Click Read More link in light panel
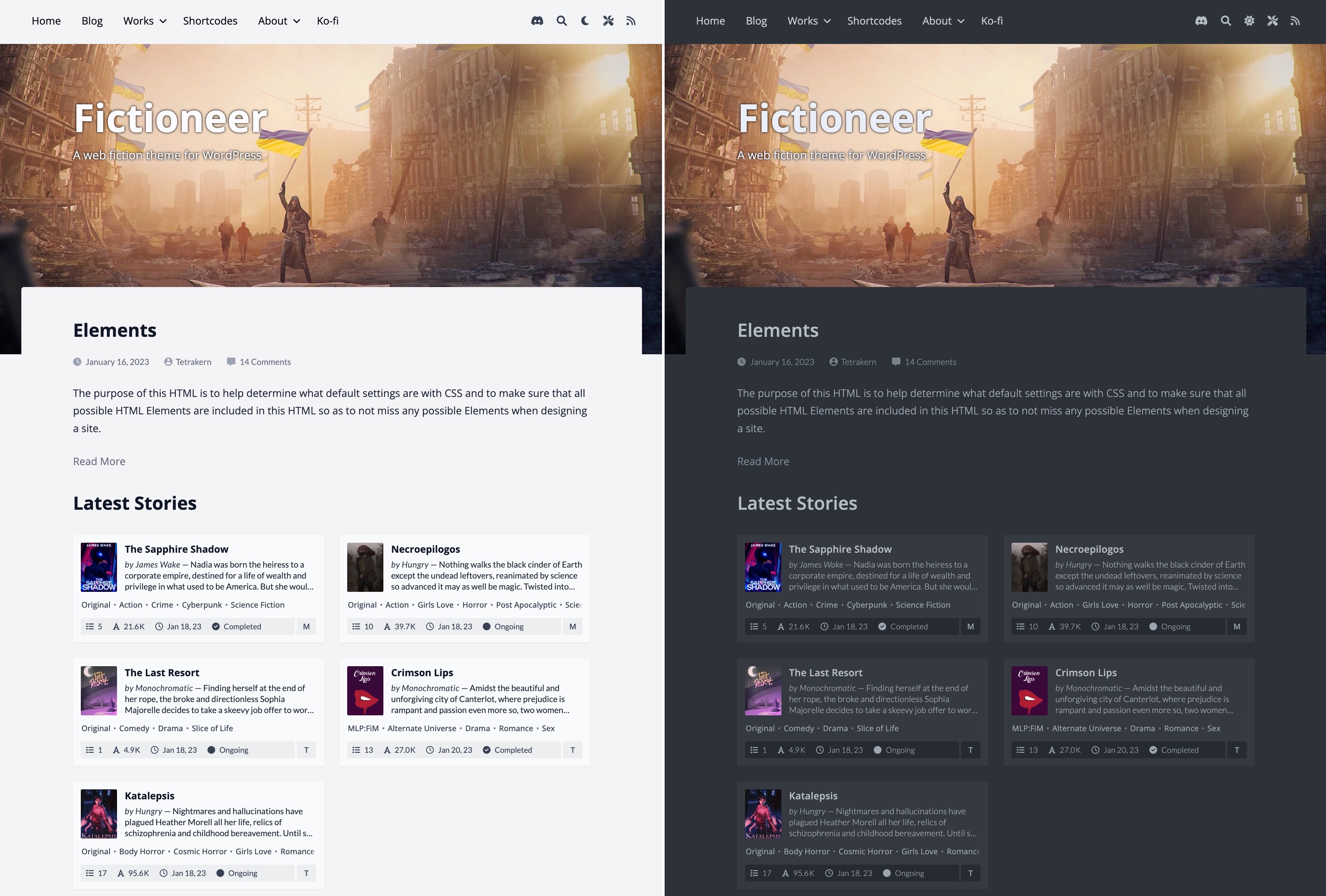The image size is (1326, 896). pyautogui.click(x=99, y=461)
